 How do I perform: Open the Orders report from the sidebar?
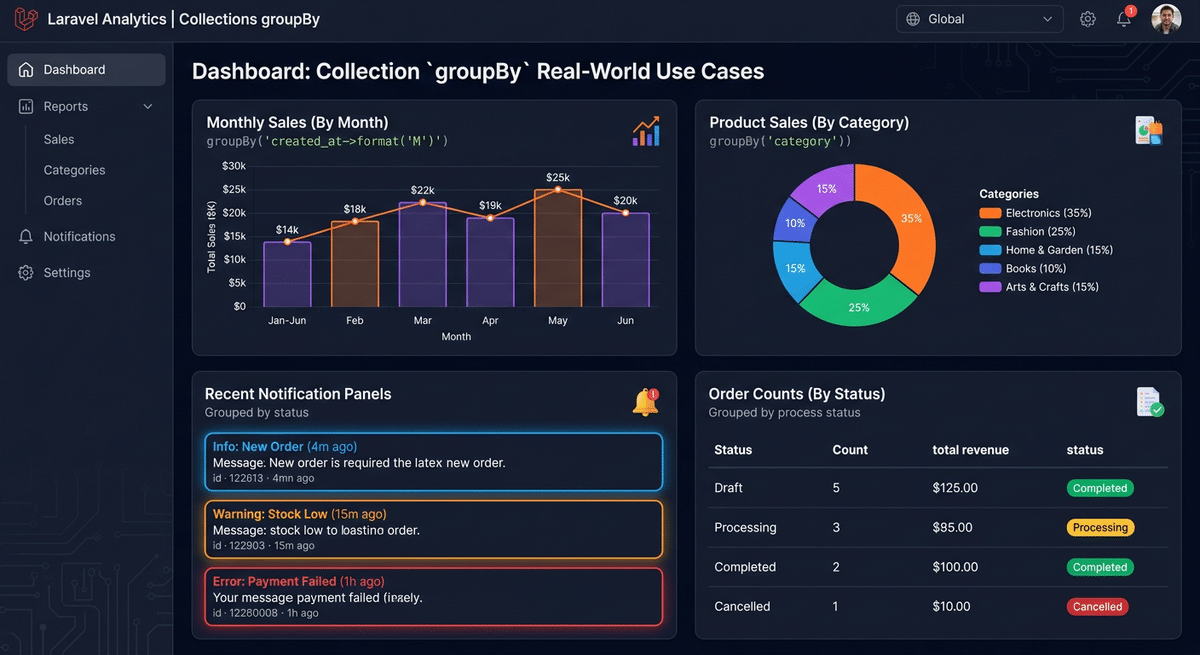62,200
